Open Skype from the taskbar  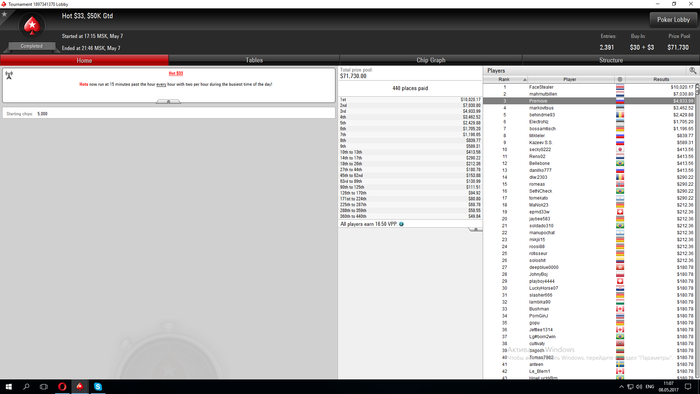click(98, 386)
